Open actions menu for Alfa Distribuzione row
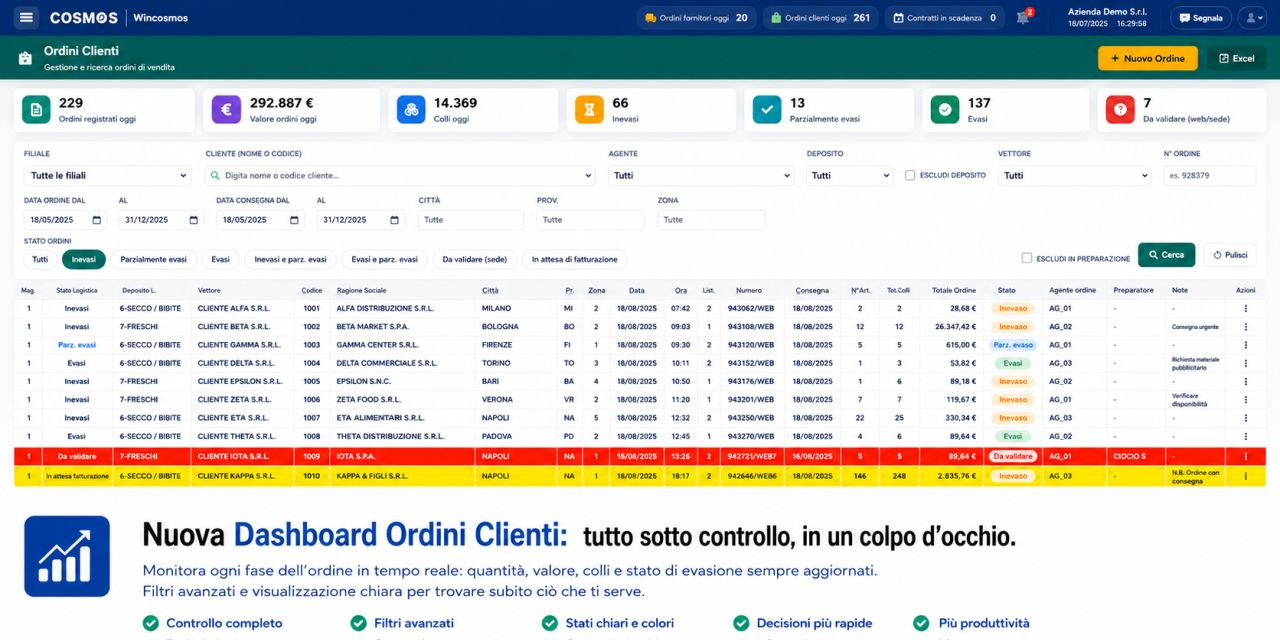The width and height of the screenshot is (1280, 640). 1245,308
